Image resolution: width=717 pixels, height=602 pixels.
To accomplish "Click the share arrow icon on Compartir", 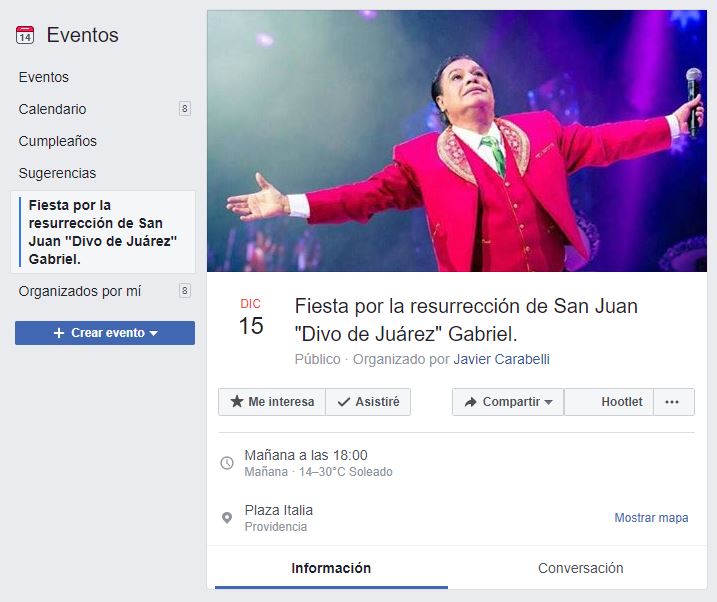I will [x=470, y=402].
